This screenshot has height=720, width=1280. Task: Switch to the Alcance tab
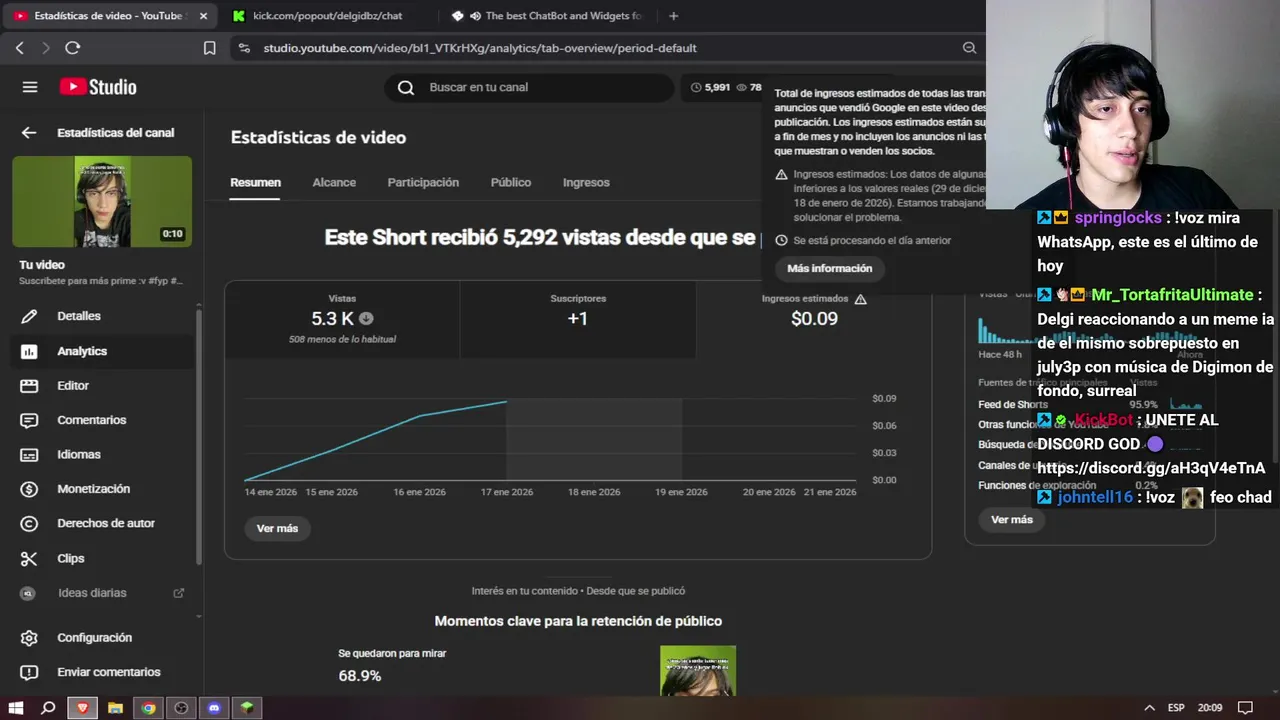(334, 183)
